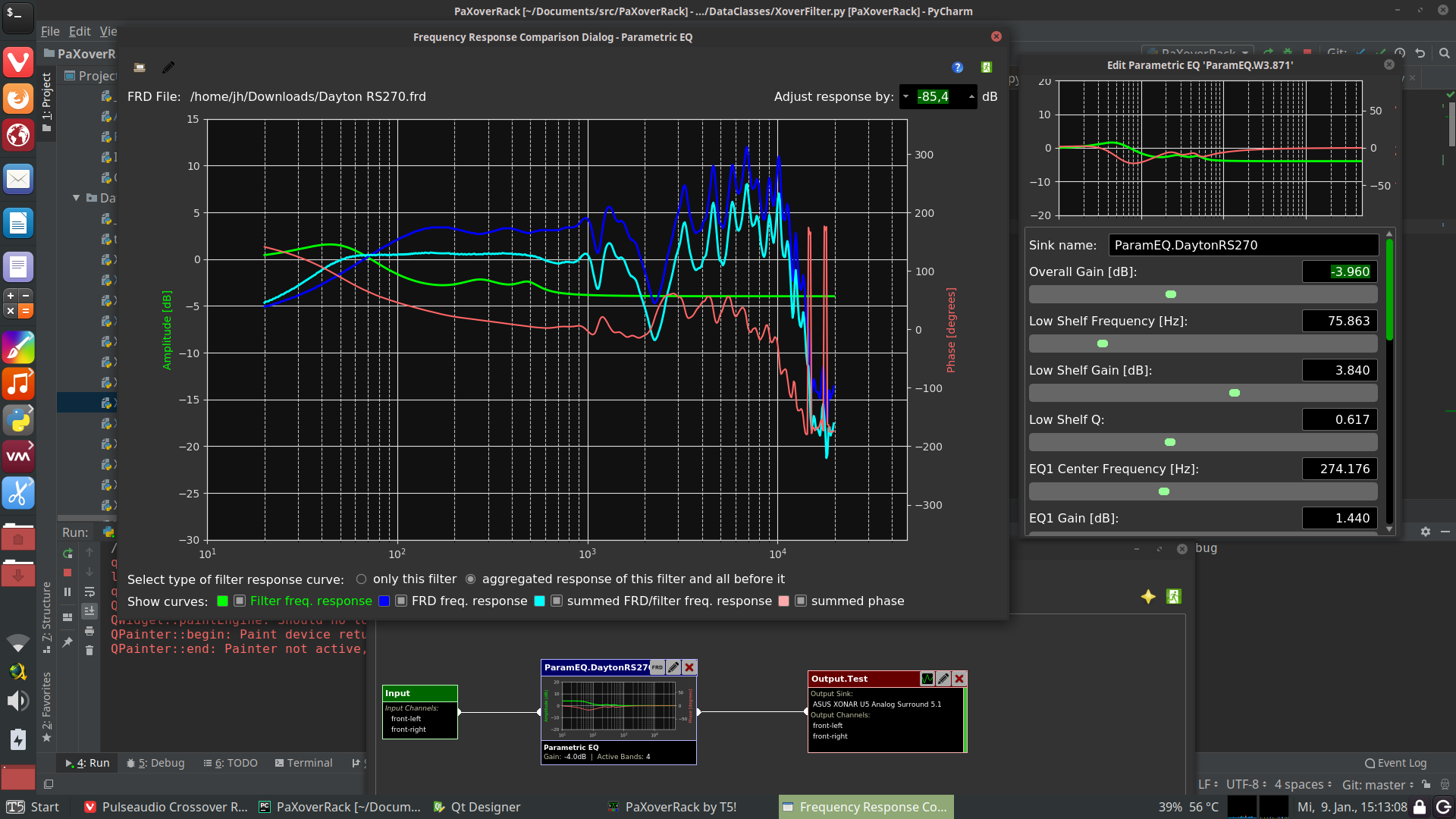Open the Z: Structure side tab
Screen dimensions: 1456x819
(x=47, y=617)
